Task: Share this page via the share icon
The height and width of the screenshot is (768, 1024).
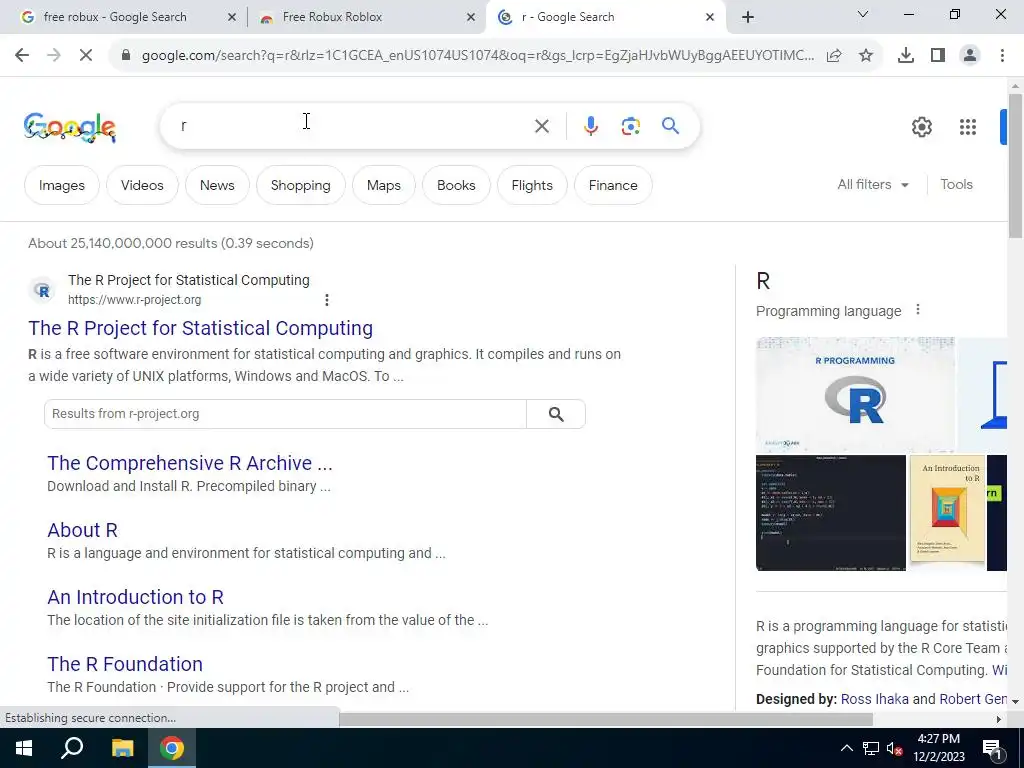Action: [x=834, y=56]
